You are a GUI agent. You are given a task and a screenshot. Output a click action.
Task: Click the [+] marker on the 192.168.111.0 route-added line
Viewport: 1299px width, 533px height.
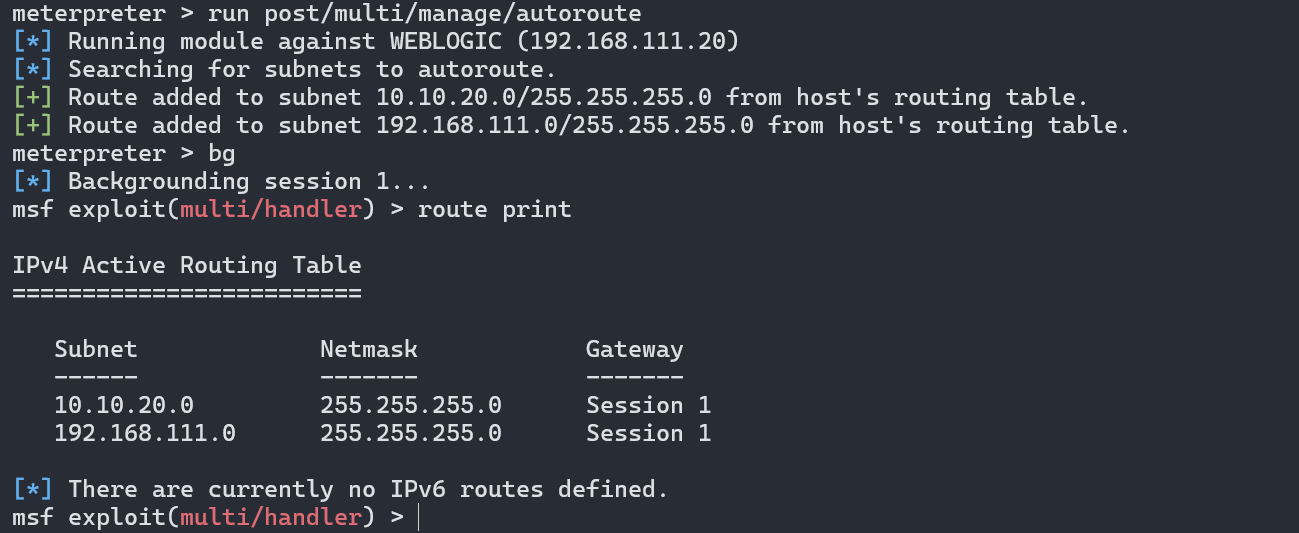coord(33,126)
